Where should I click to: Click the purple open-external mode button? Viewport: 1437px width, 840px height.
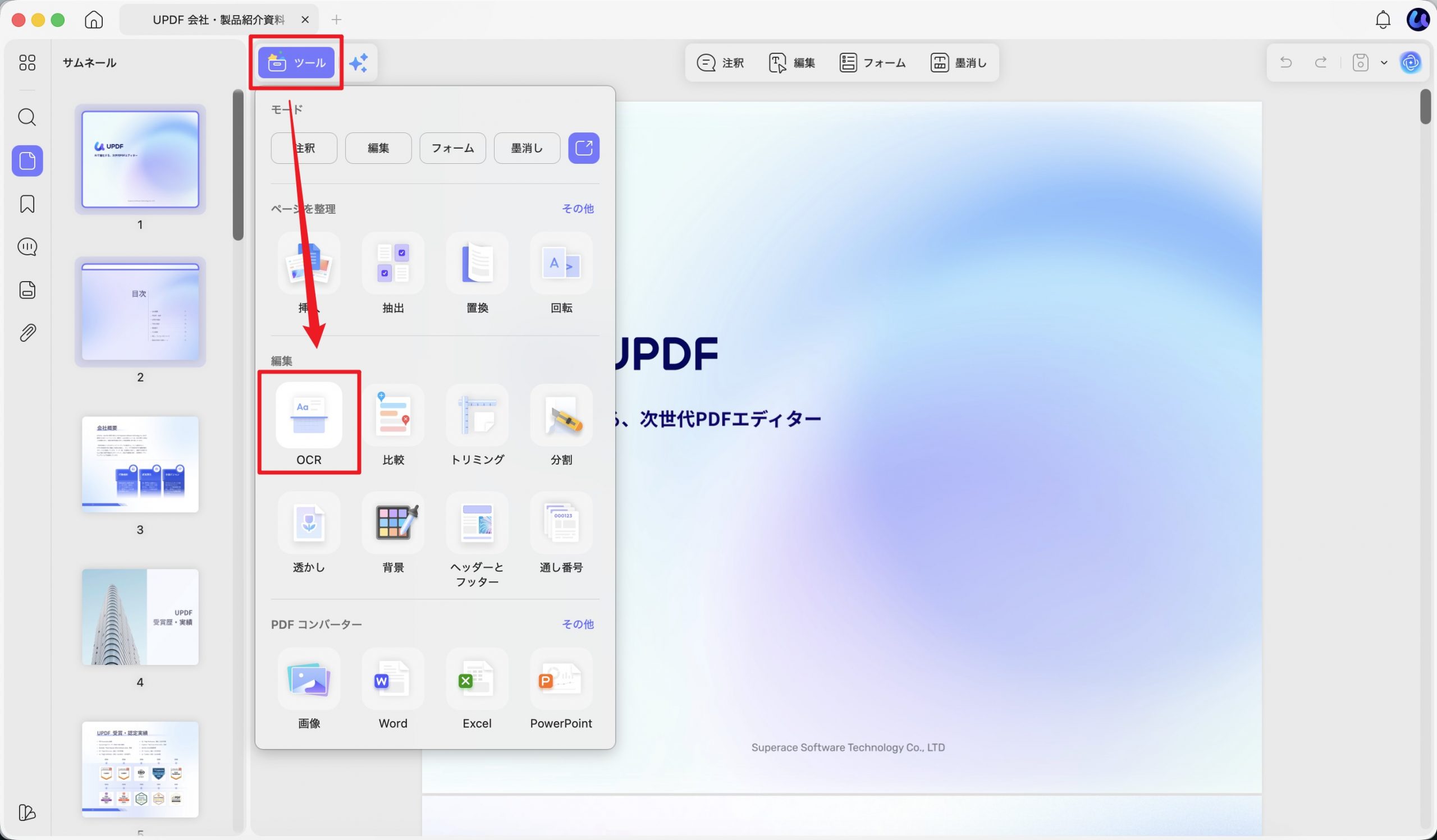tap(584, 148)
